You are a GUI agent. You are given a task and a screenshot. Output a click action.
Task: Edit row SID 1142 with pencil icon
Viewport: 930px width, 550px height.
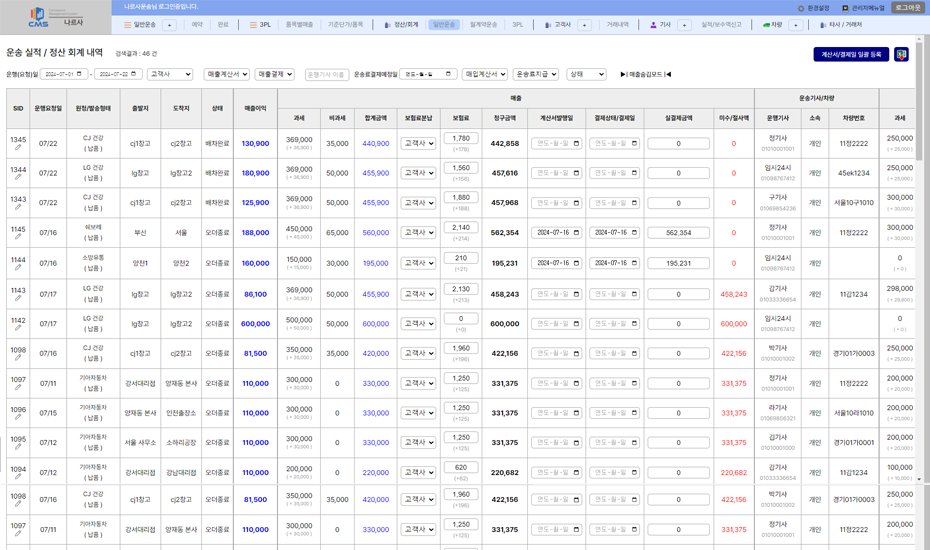pos(18,328)
